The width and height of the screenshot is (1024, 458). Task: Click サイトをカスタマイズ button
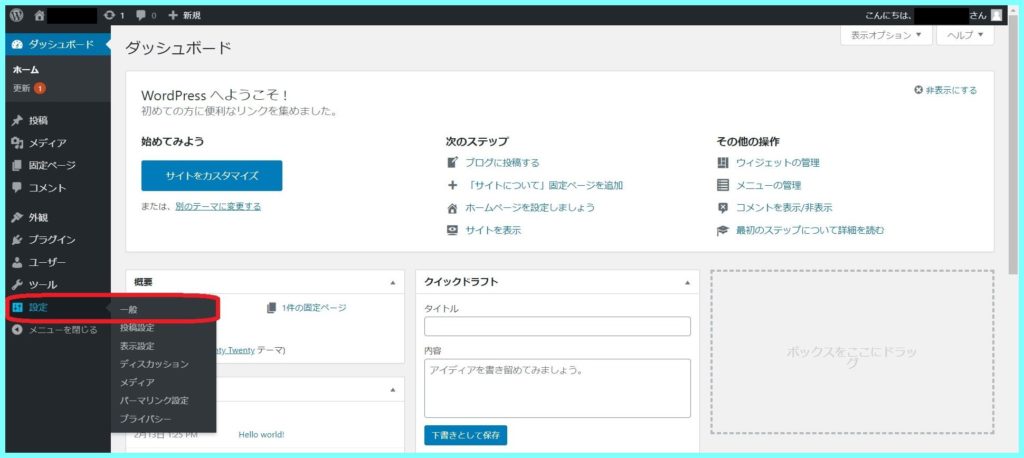coord(212,176)
